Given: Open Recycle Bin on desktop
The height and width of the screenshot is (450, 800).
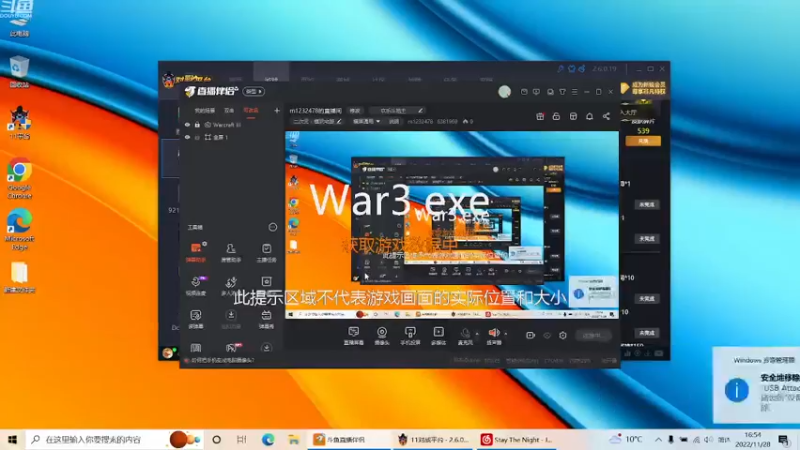Looking at the screenshot, I should pos(19,71).
